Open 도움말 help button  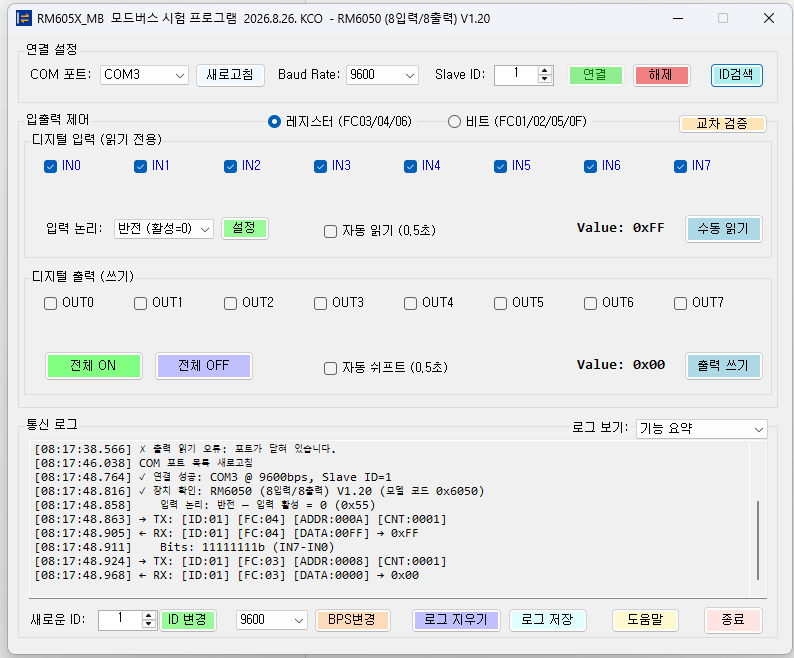pyautogui.click(x=646, y=620)
